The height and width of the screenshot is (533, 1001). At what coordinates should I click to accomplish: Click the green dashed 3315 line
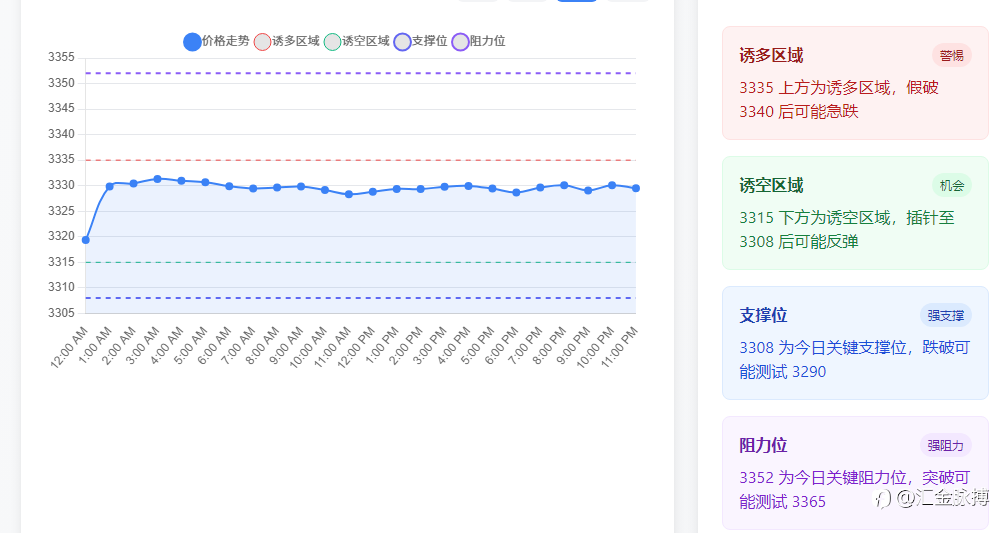pos(361,262)
